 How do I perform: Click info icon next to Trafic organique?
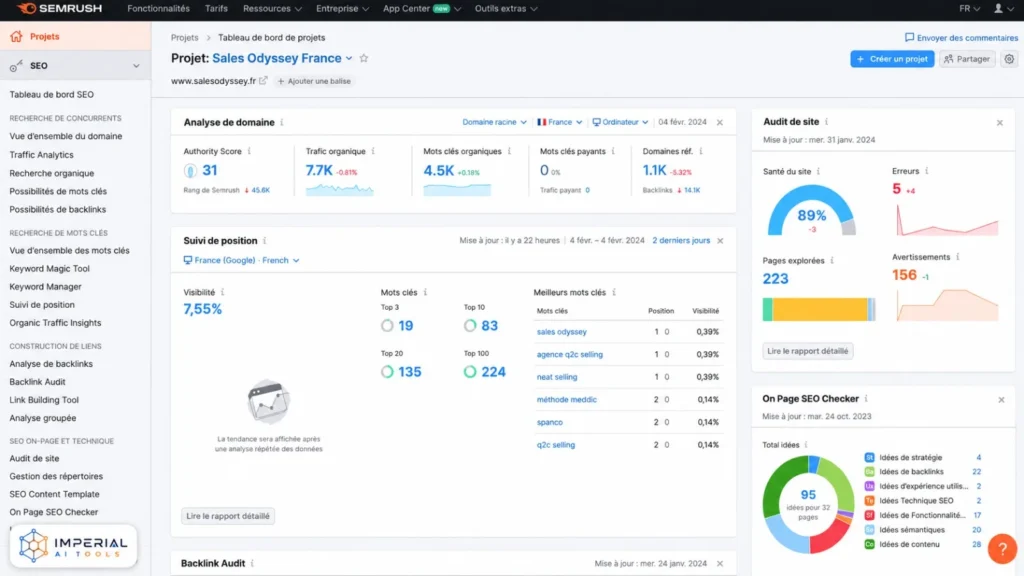[373, 151]
